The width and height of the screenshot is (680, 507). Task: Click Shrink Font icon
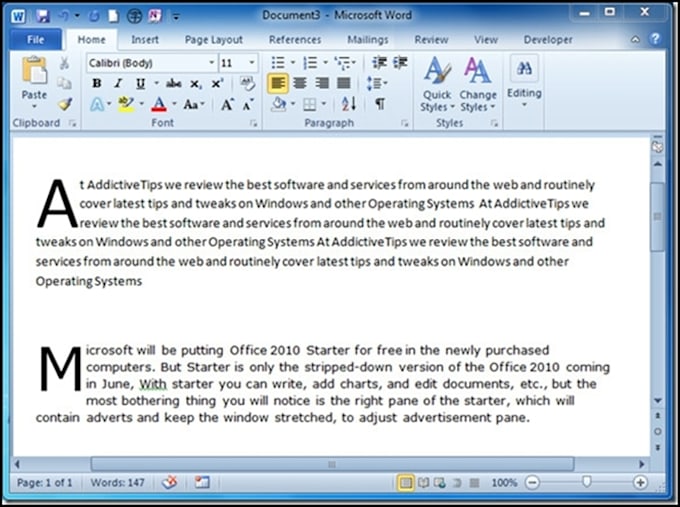[x=248, y=104]
